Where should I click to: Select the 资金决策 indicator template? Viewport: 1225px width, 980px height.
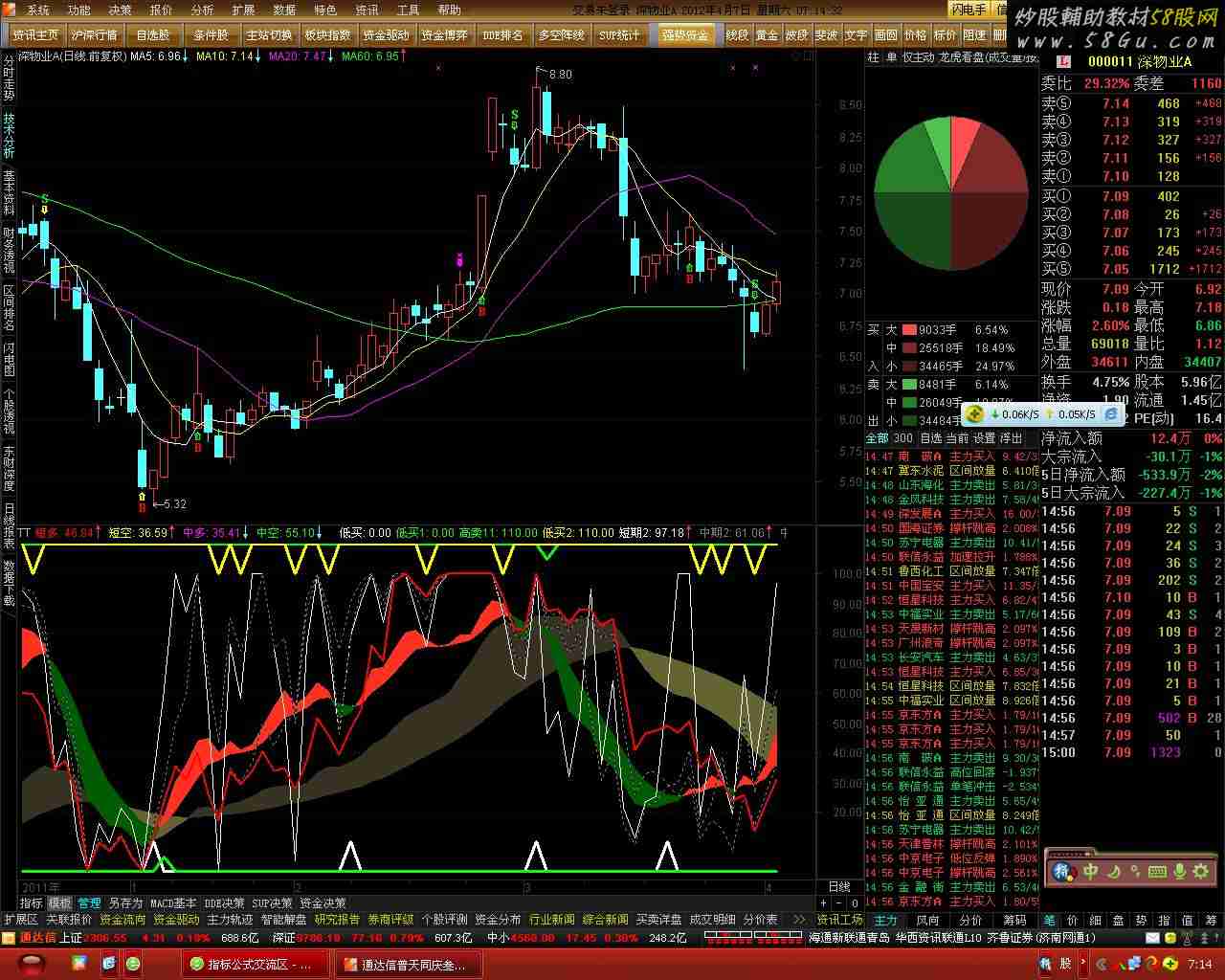[323, 902]
